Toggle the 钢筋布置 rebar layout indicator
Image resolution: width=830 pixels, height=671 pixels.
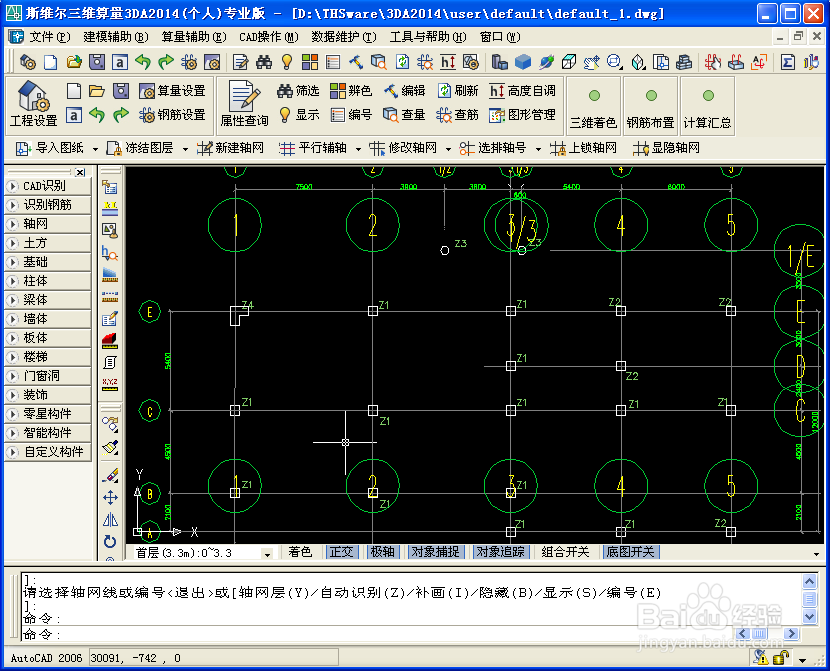[651, 106]
